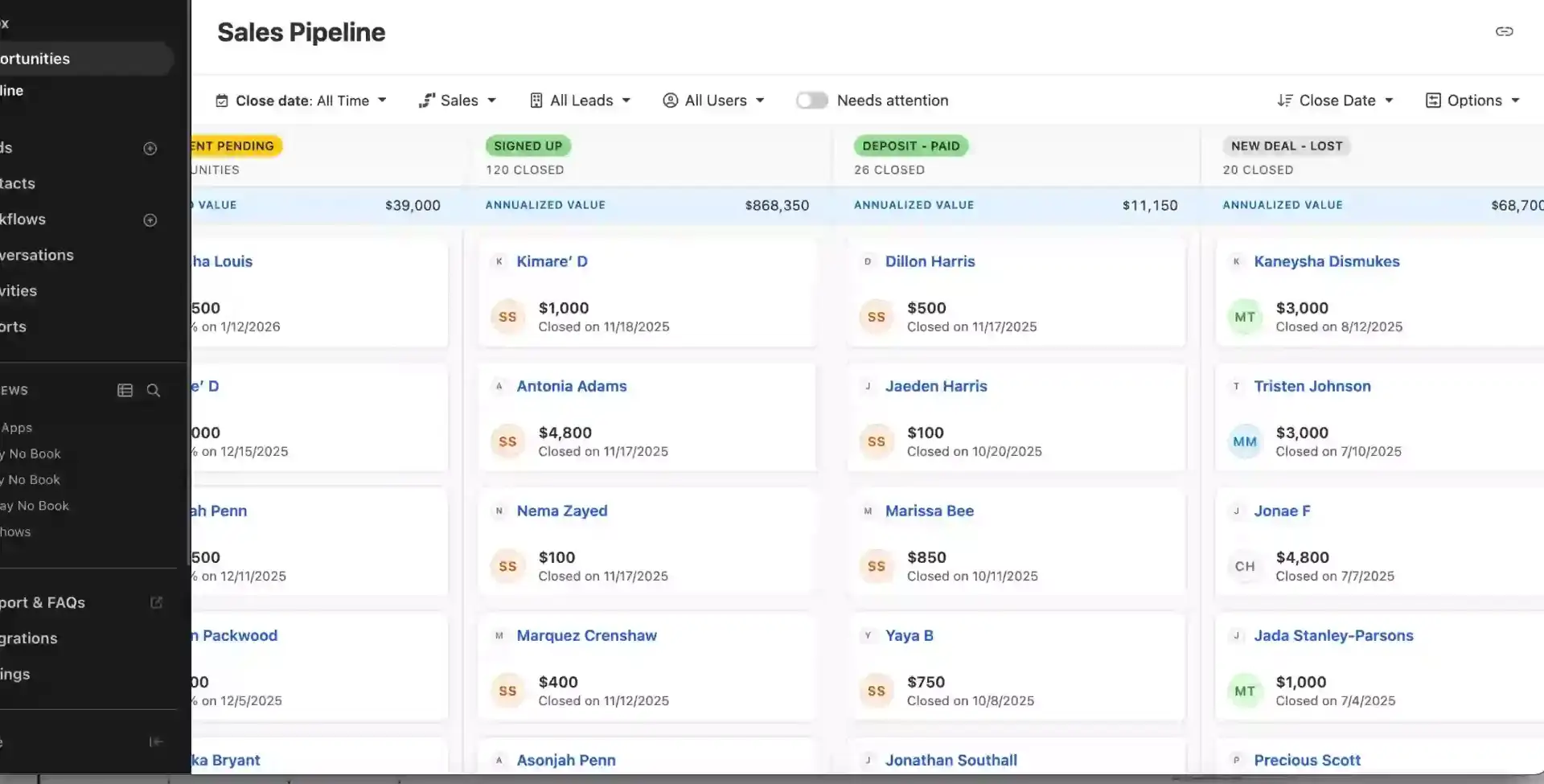The image size is (1544, 784).
Task: Click the K initial badge beside Kimare' D
Action: click(499, 261)
